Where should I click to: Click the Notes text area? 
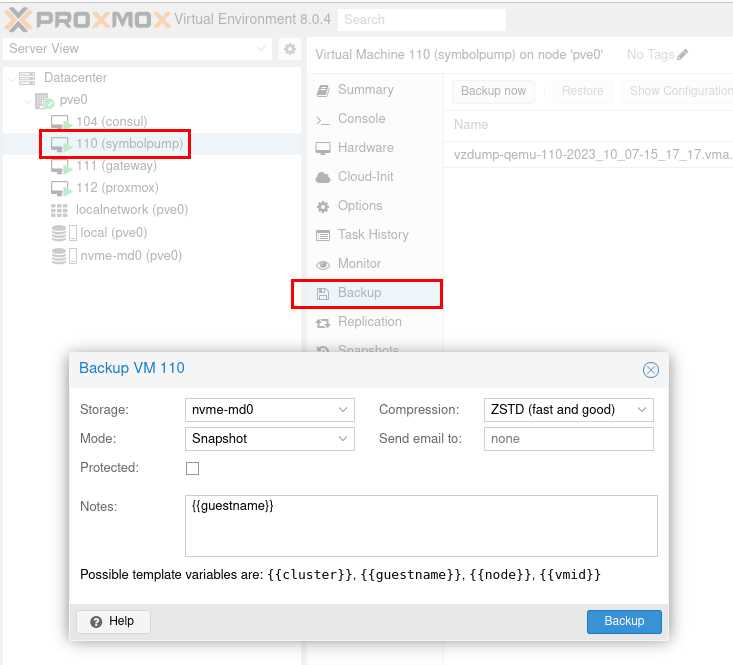pyautogui.click(x=421, y=526)
